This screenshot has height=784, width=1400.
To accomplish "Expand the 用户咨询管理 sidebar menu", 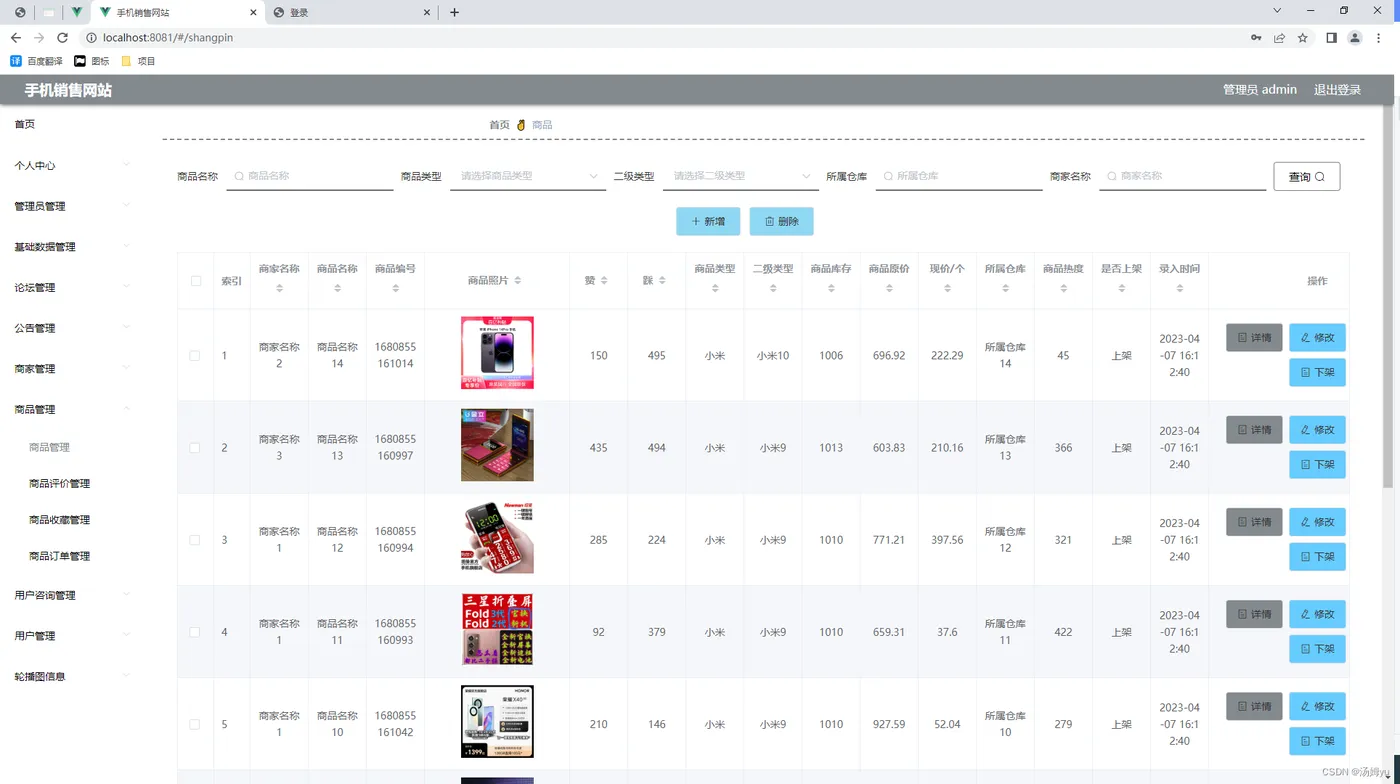I will [72, 595].
